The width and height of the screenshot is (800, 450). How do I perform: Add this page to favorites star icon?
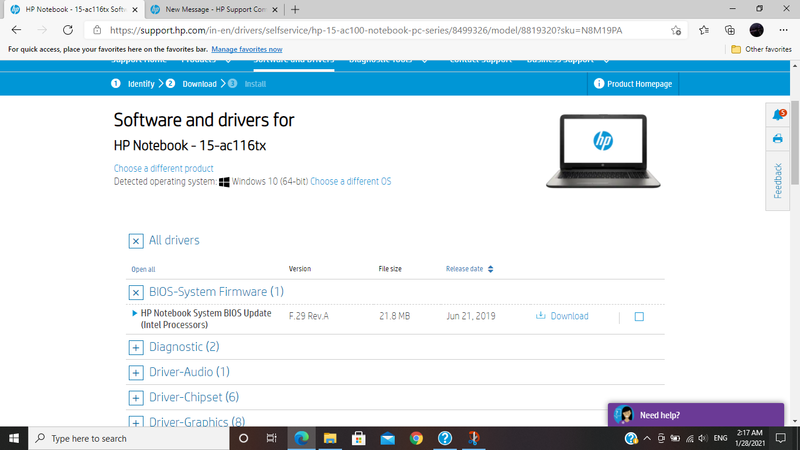(x=676, y=30)
